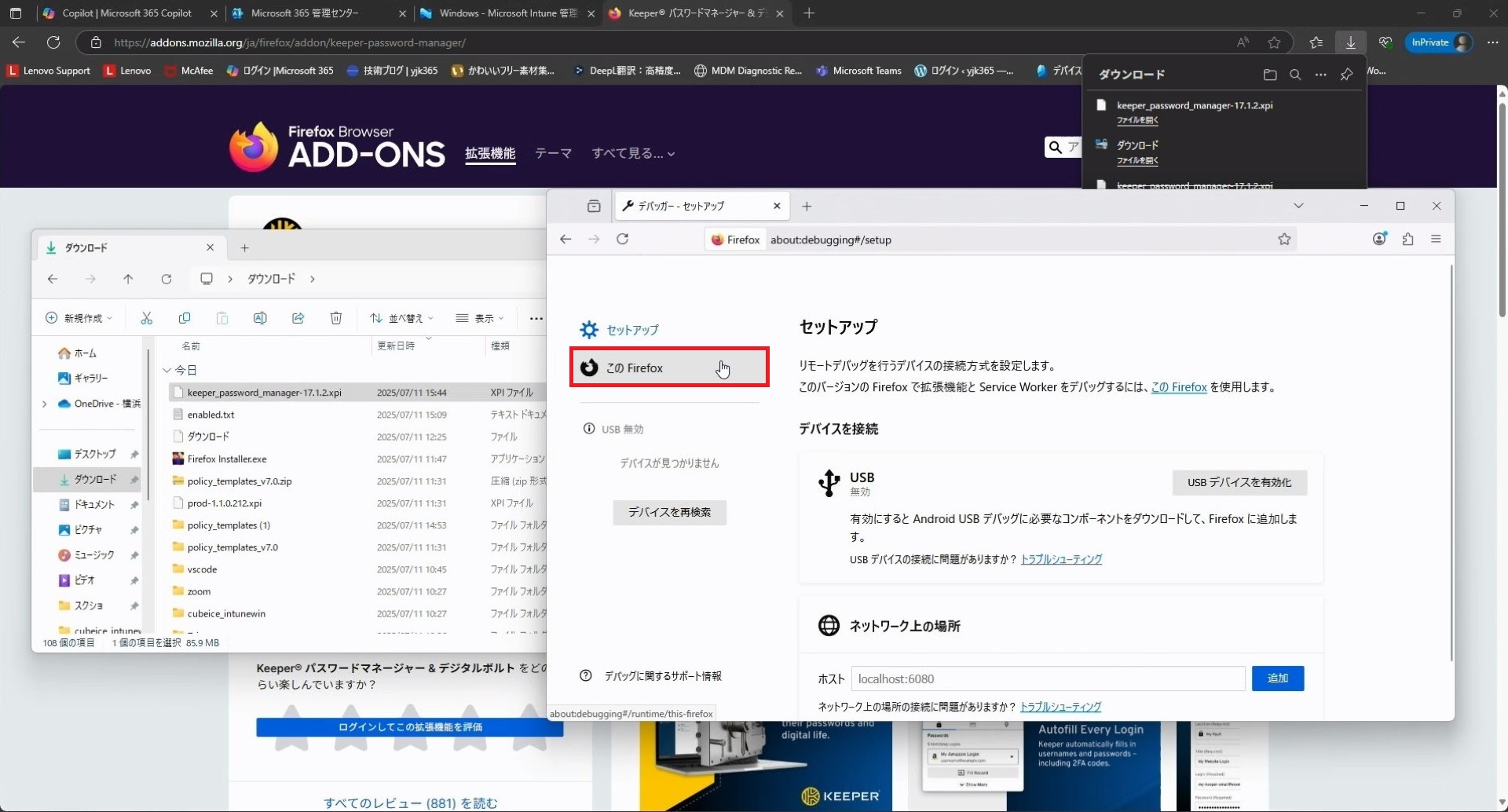
Task: Click the localhost:6080 host input field
Action: (1048, 678)
